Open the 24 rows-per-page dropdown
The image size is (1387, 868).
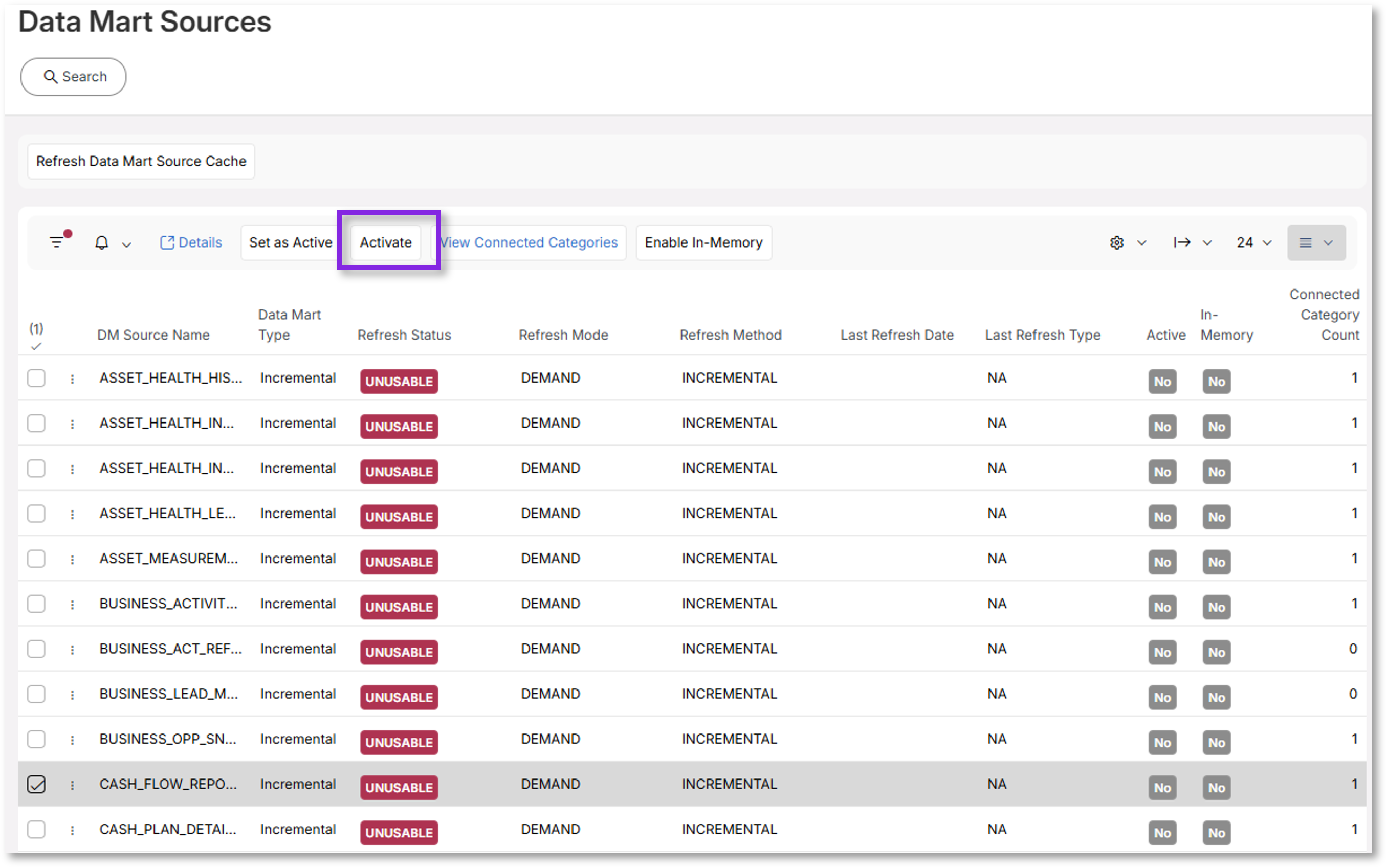tap(1254, 243)
